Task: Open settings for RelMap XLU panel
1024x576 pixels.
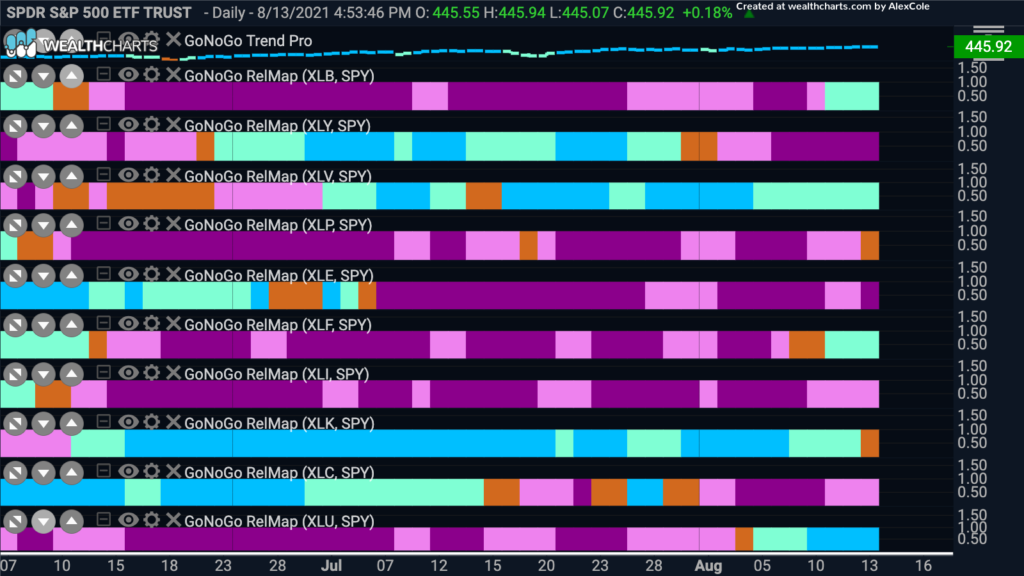Action: click(x=152, y=520)
